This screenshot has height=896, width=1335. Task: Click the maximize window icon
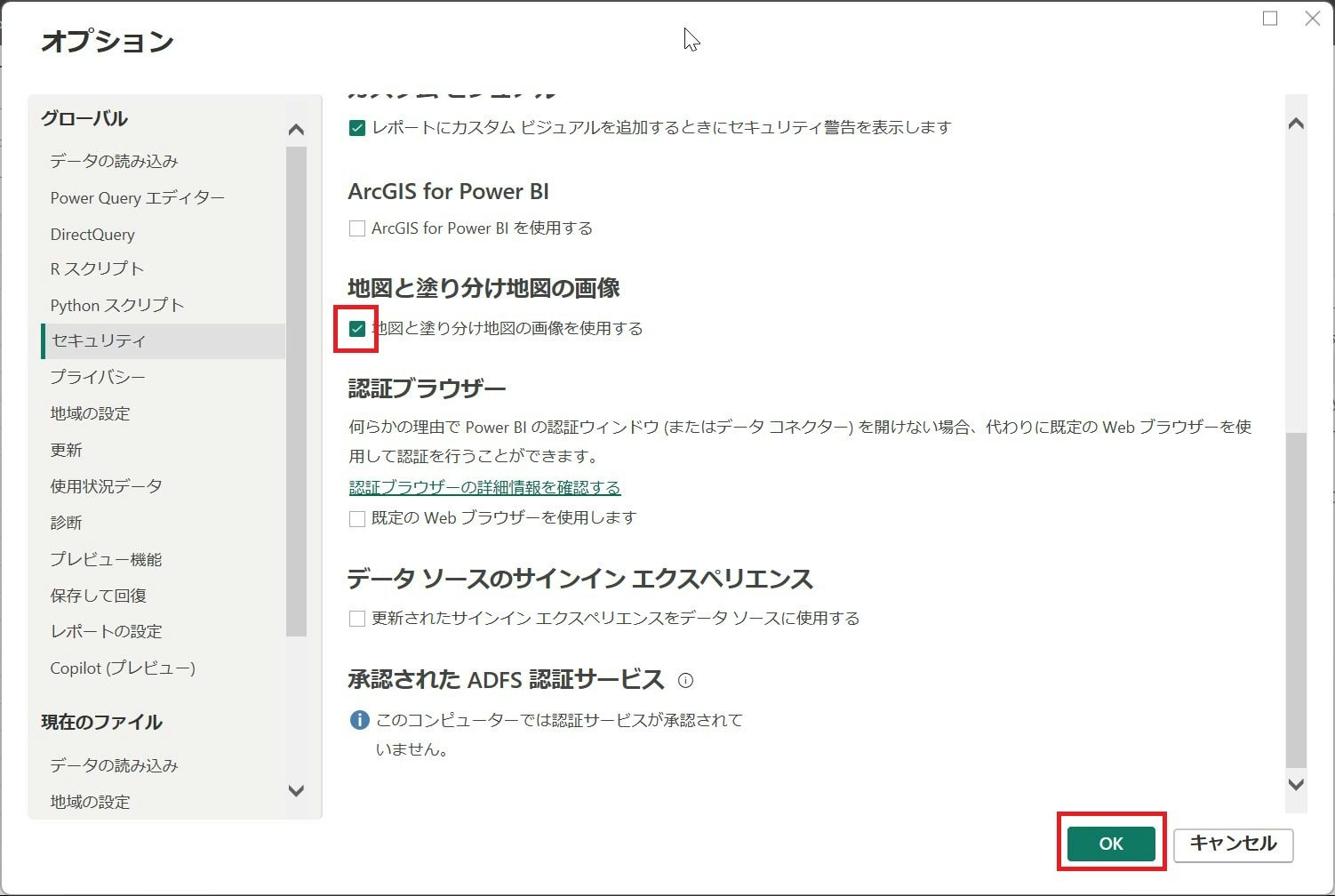point(1270,19)
